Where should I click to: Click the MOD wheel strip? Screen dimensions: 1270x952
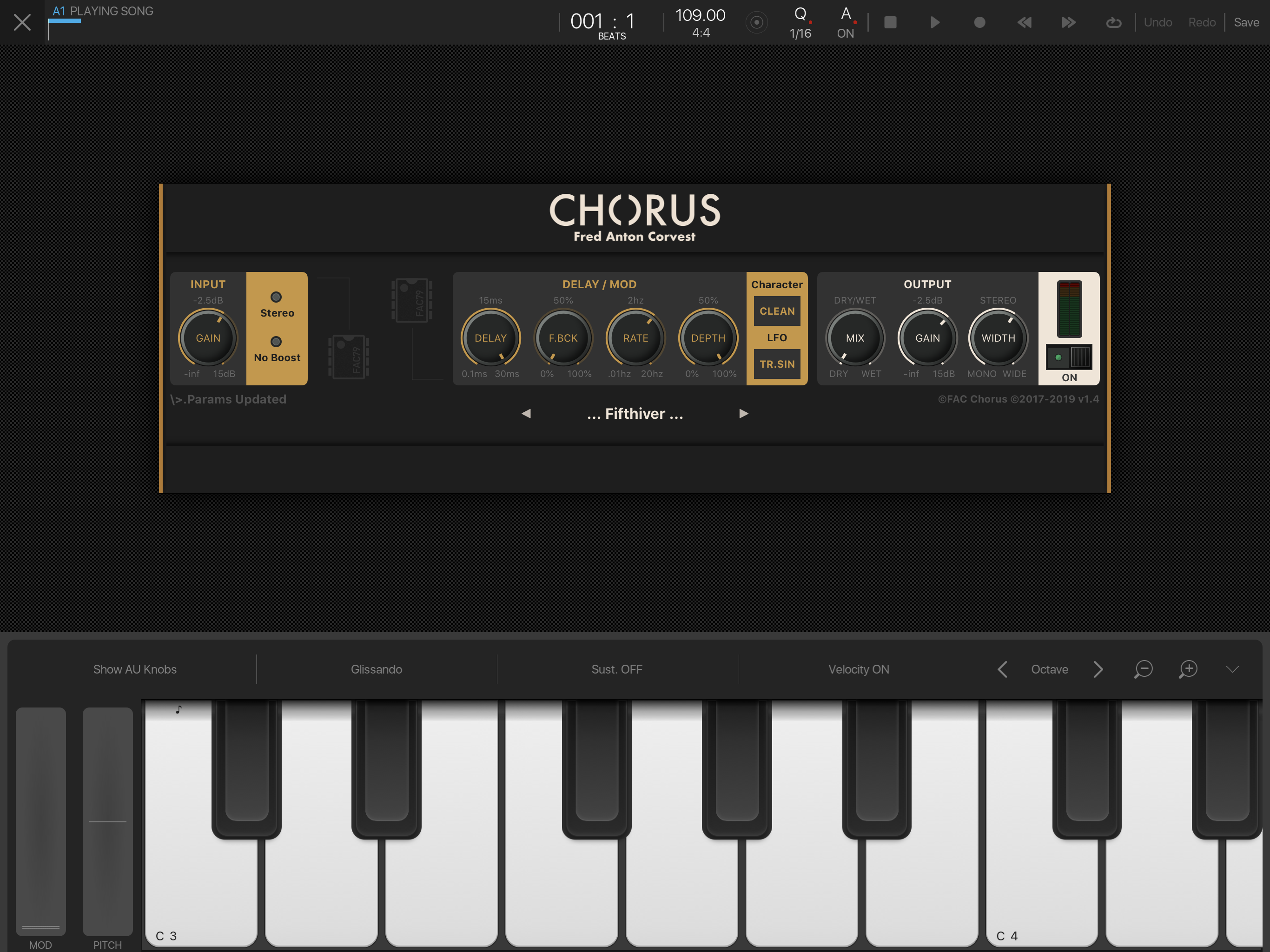(41, 821)
